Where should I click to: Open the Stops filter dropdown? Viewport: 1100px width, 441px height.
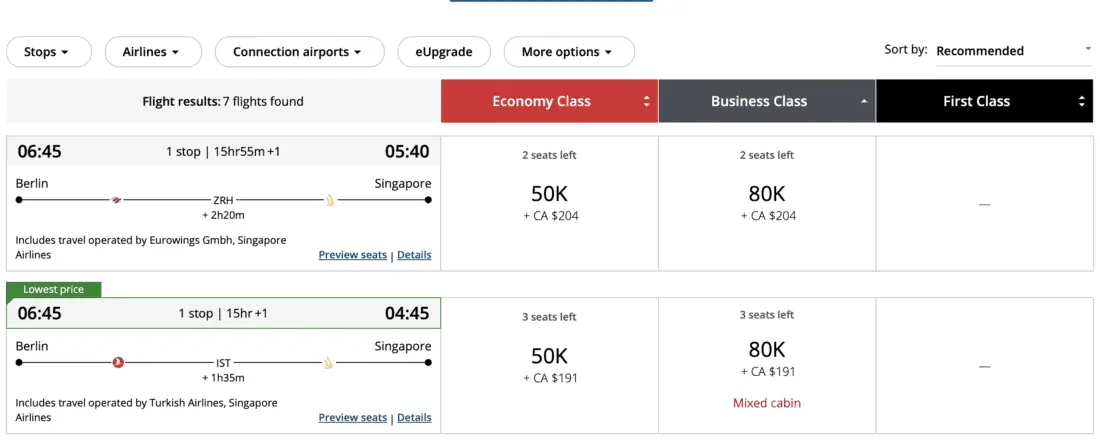pos(48,52)
